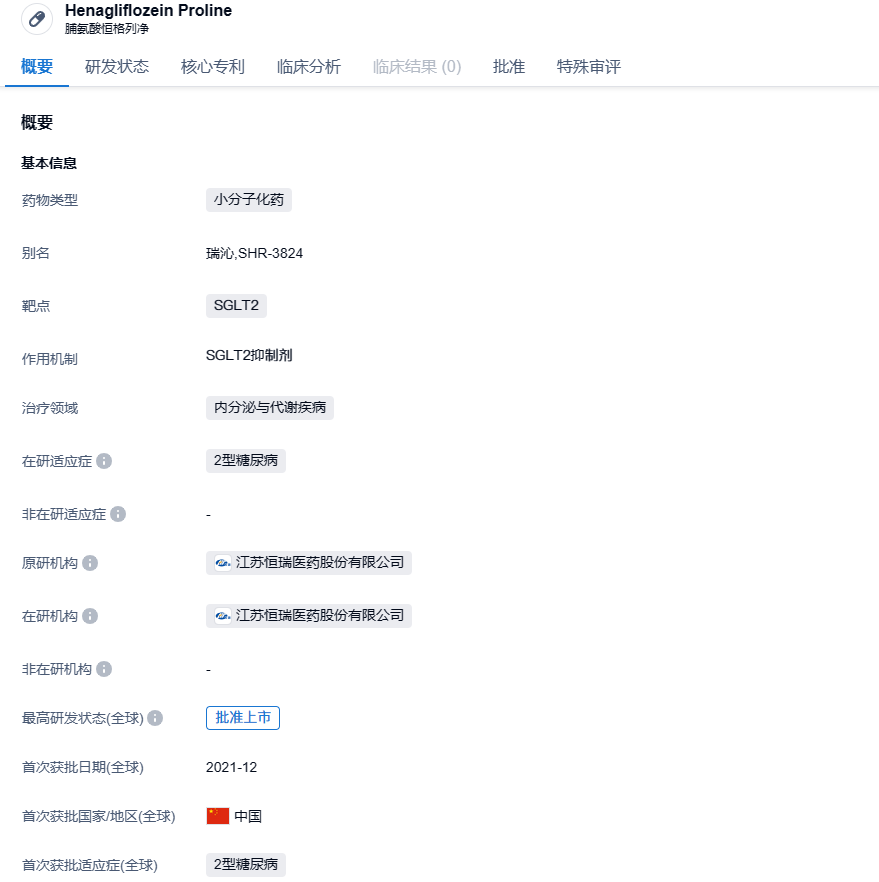This screenshot has height=882, width=879.
Task: Click the 批准上市 status badge
Action: click(x=243, y=718)
